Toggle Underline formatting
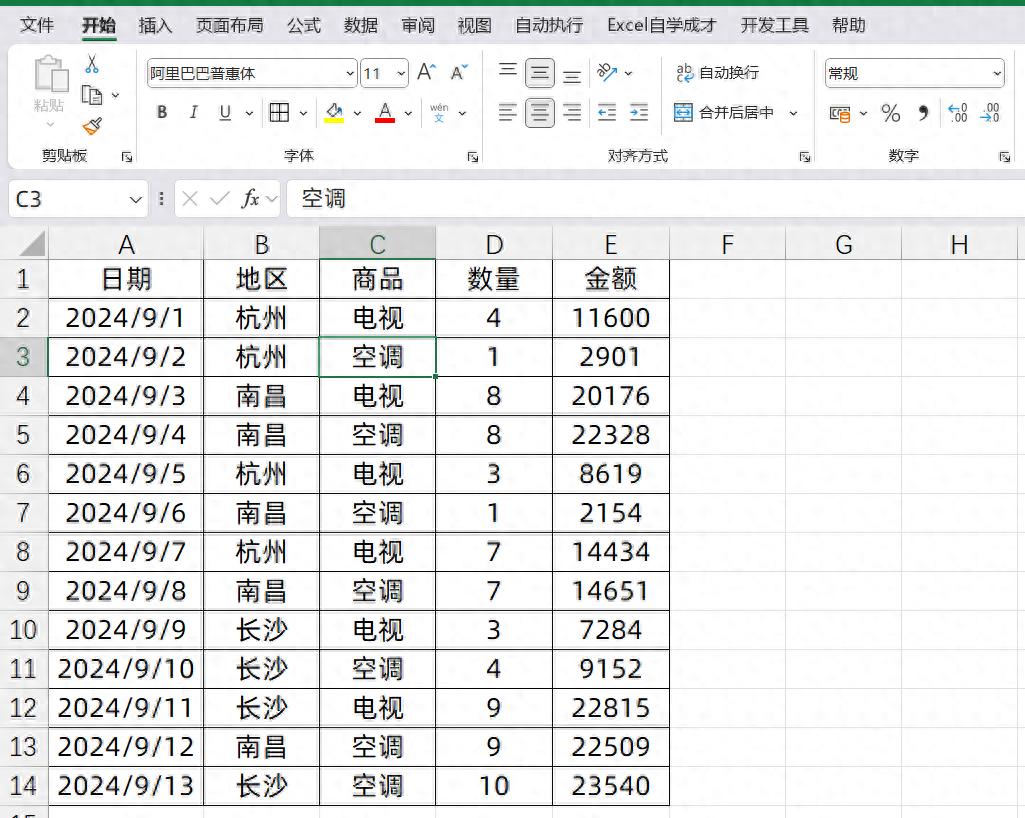1025x818 pixels. tap(225, 112)
